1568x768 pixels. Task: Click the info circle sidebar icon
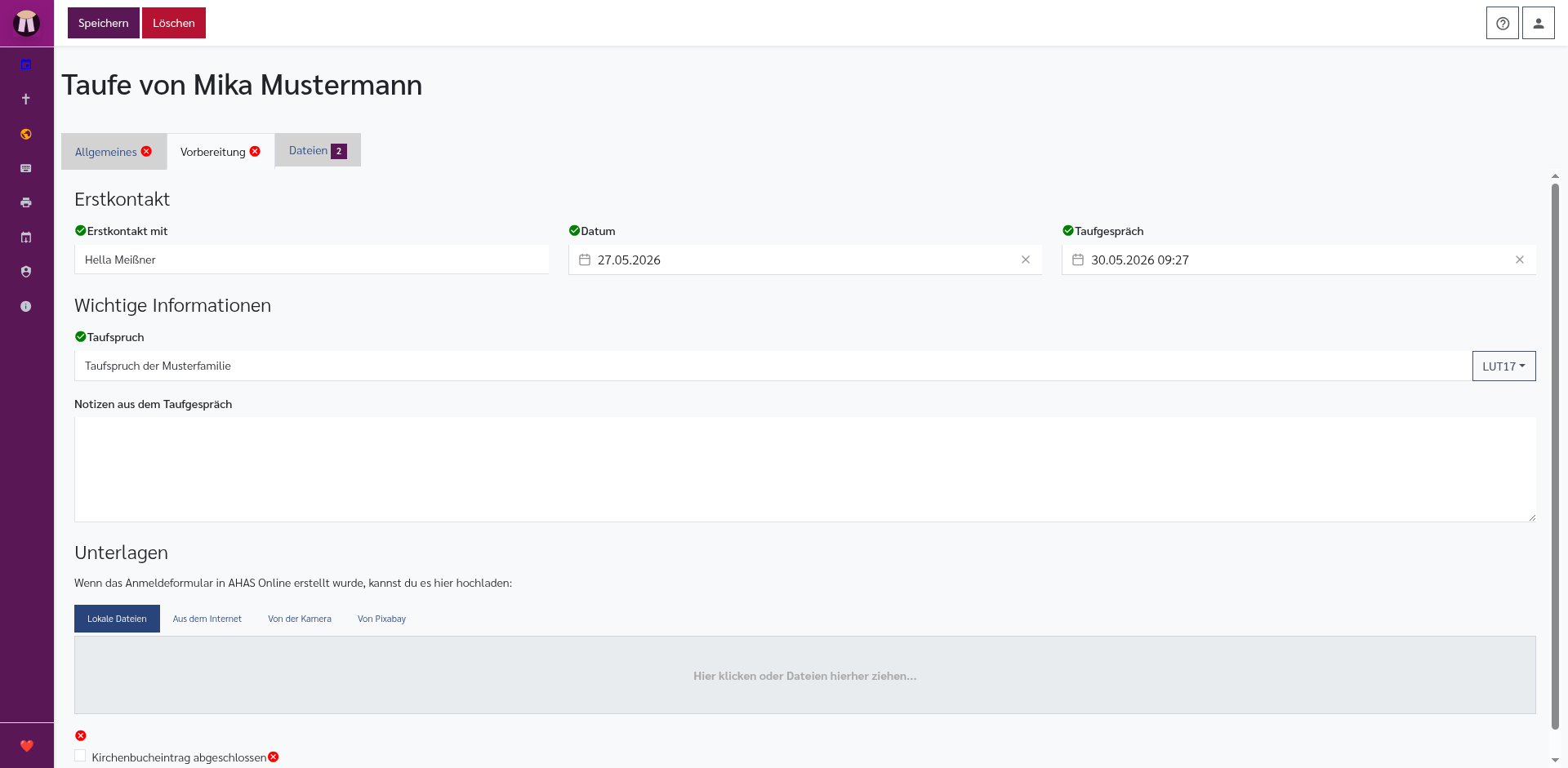(x=26, y=306)
